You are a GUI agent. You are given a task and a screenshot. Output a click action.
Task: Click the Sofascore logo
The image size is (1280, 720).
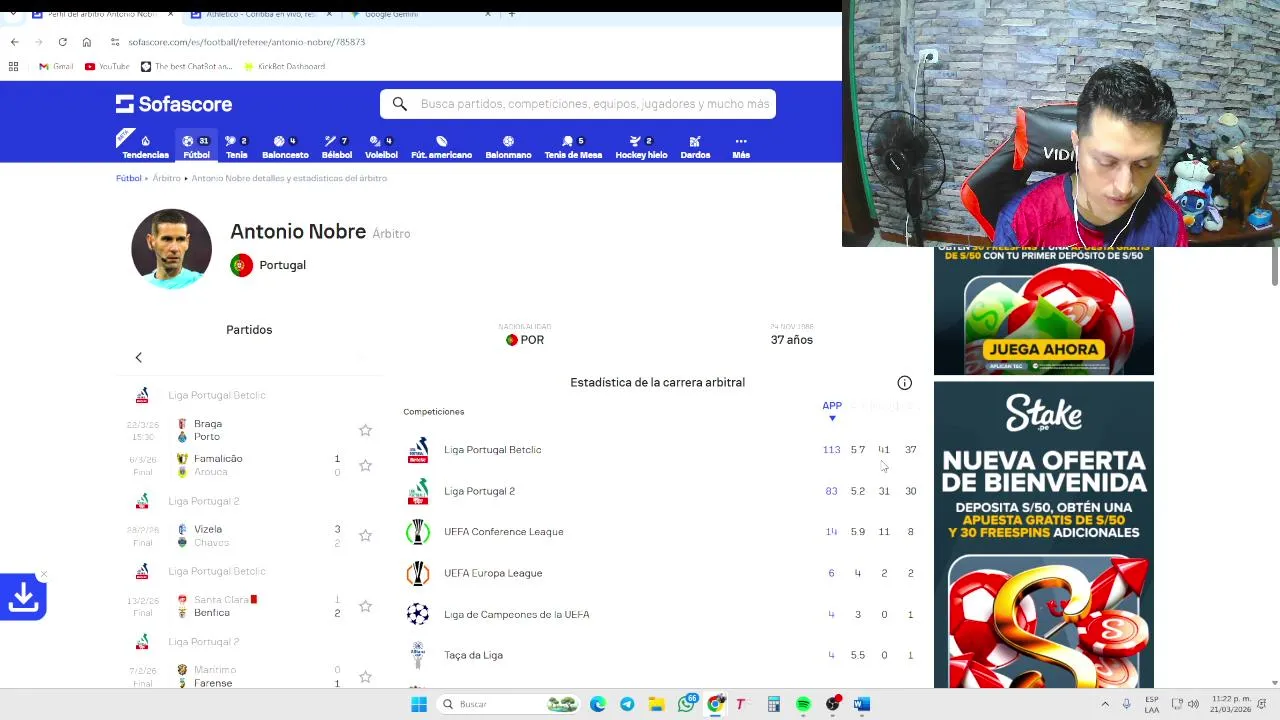tap(174, 104)
